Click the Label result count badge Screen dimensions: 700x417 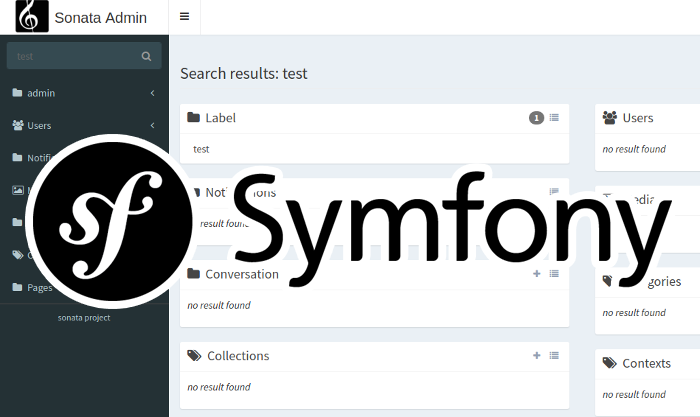pyautogui.click(x=536, y=118)
